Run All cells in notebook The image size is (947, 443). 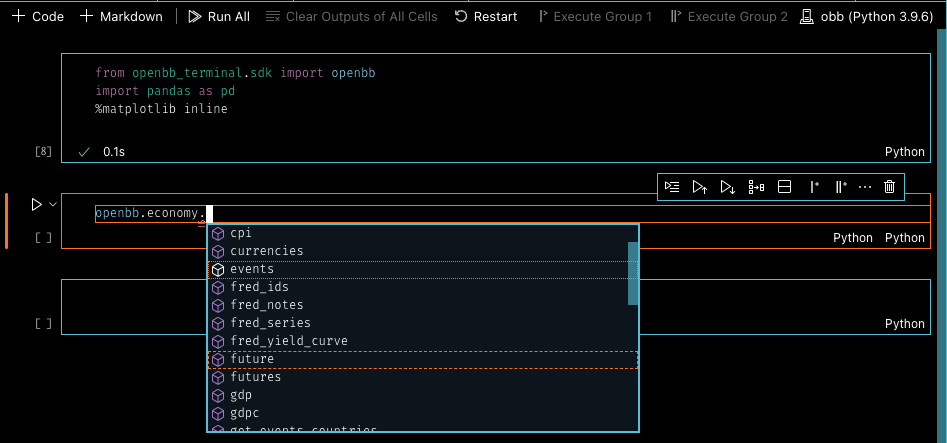(219, 16)
